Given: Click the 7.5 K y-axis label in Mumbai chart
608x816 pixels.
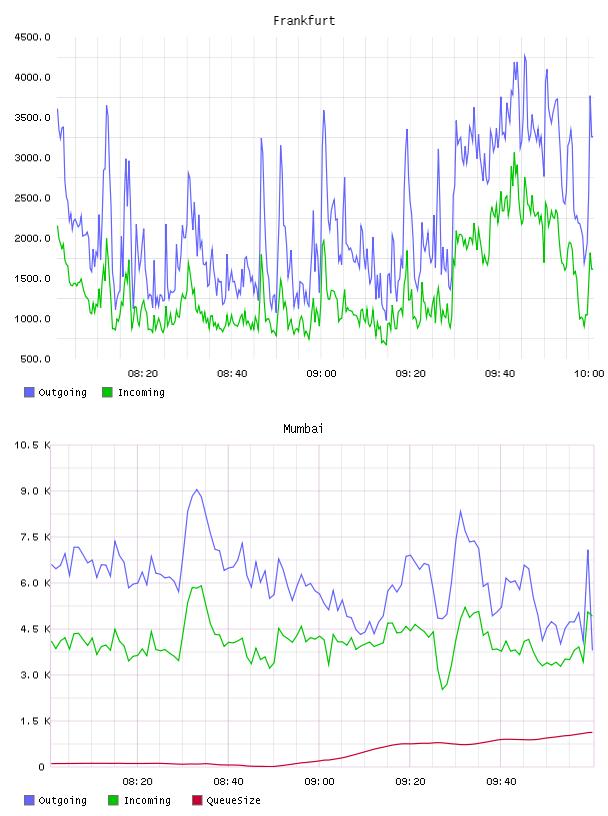Looking at the screenshot, I should point(35,537).
